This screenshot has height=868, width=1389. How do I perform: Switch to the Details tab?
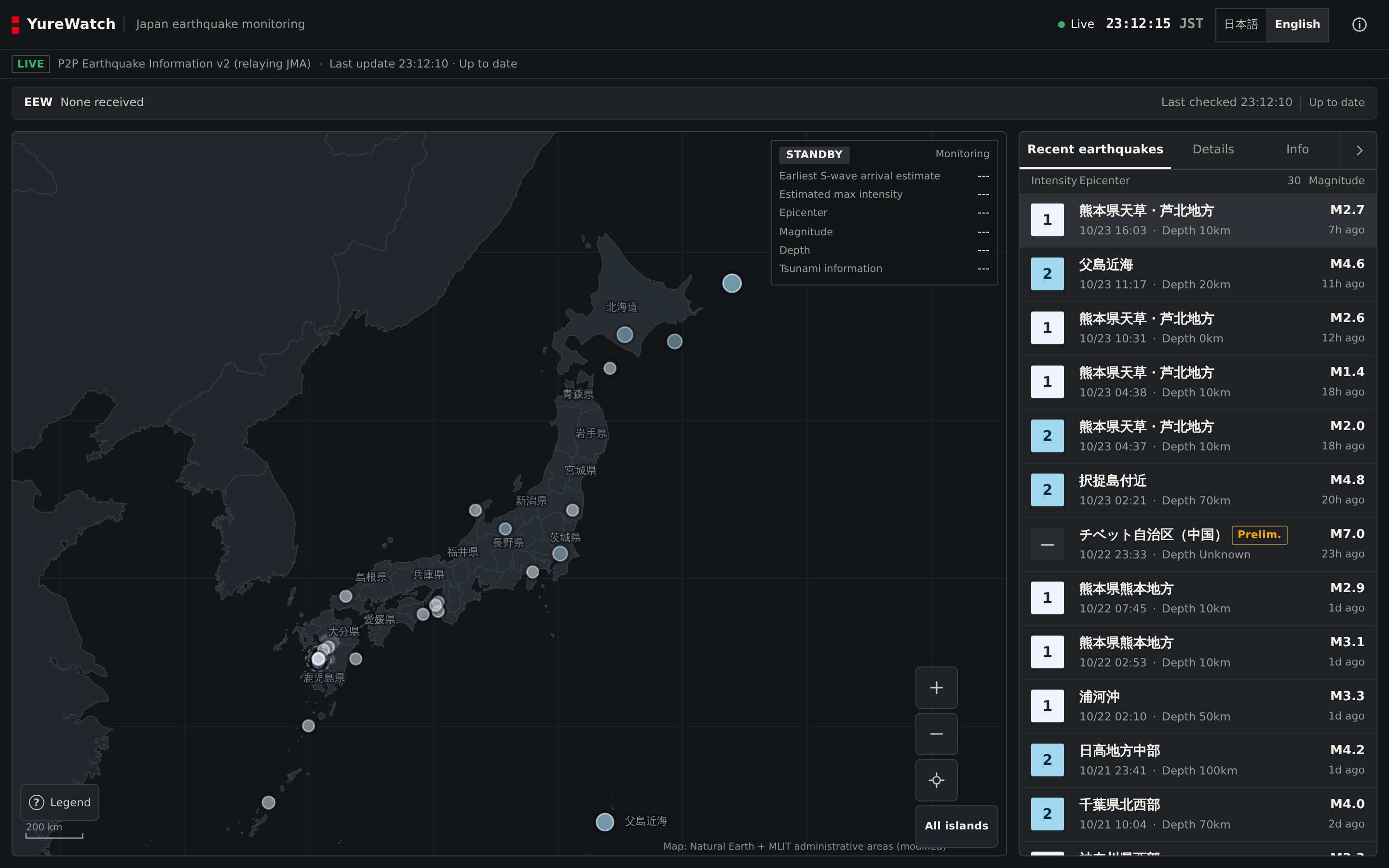tap(1213, 150)
